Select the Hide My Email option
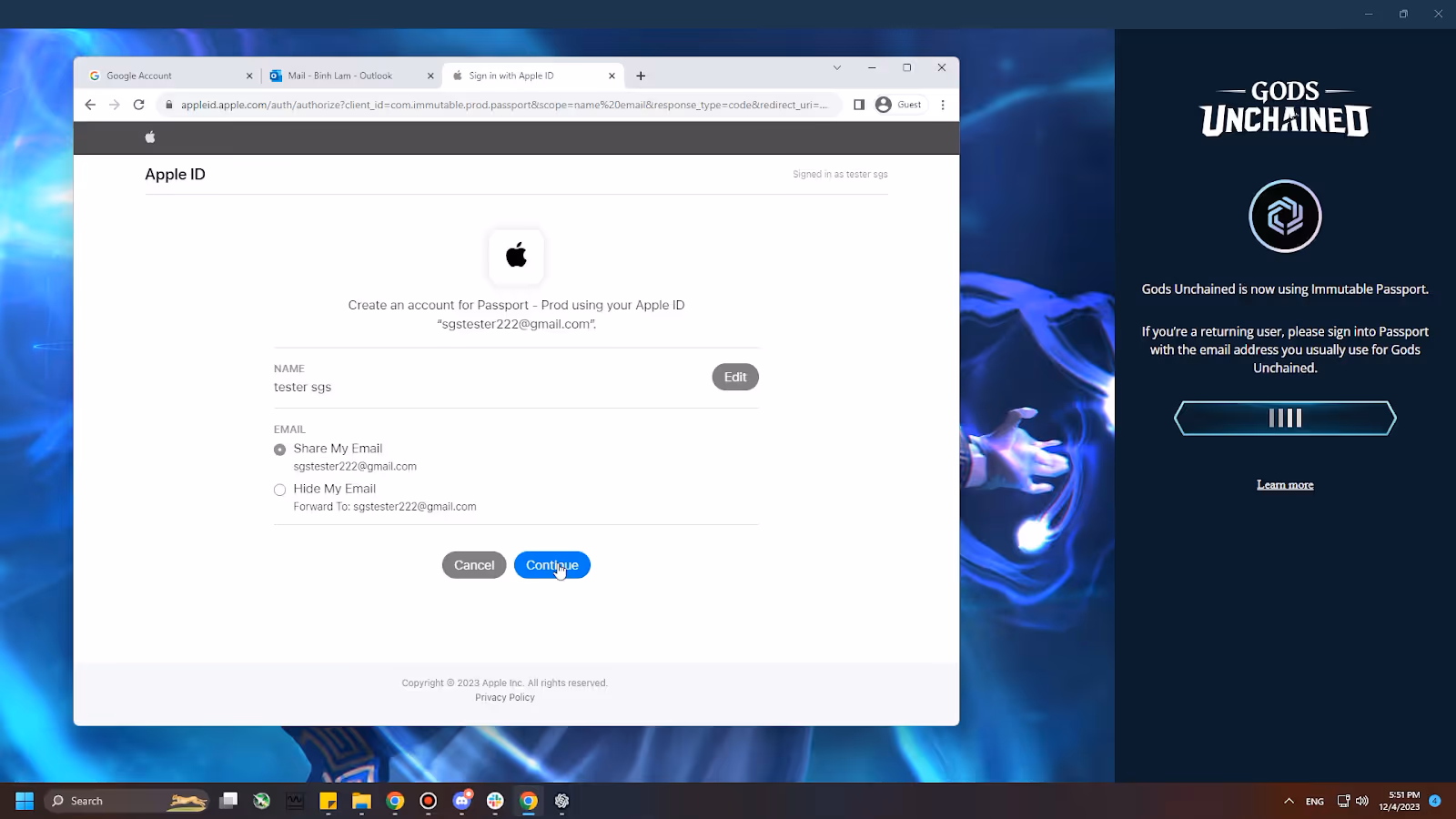Viewport: 1456px width, 819px height. click(x=280, y=490)
